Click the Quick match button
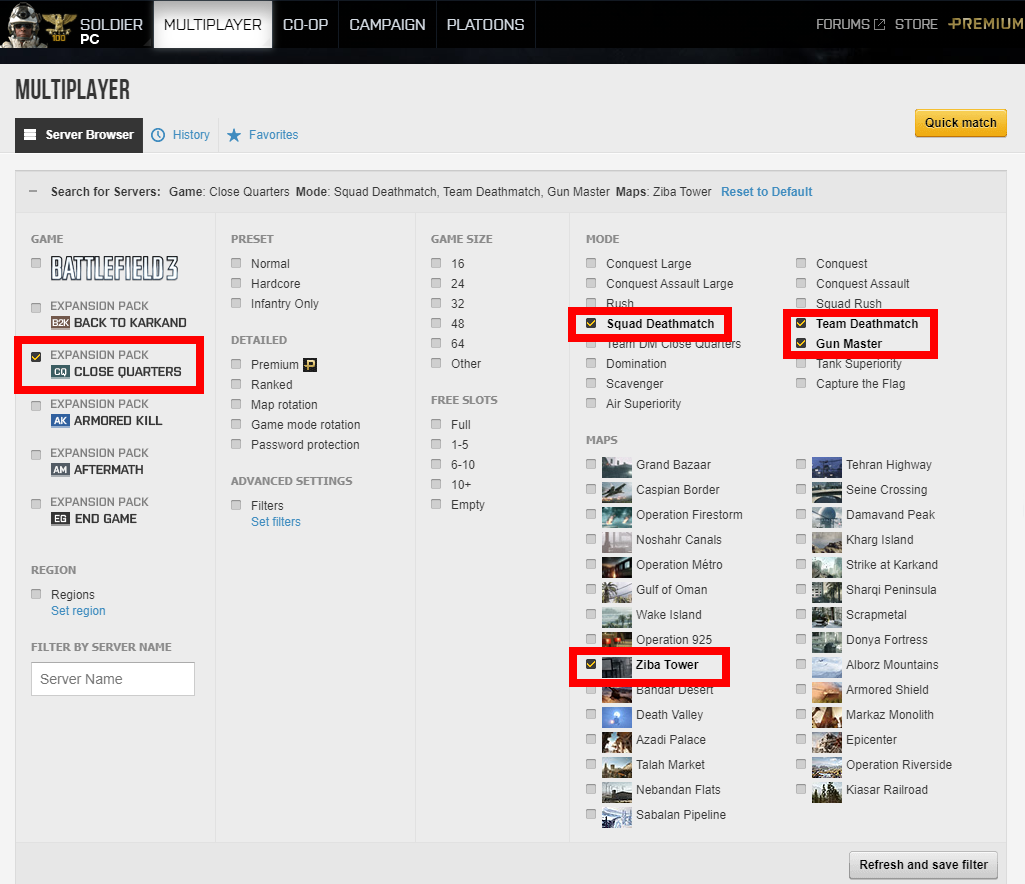 point(960,123)
